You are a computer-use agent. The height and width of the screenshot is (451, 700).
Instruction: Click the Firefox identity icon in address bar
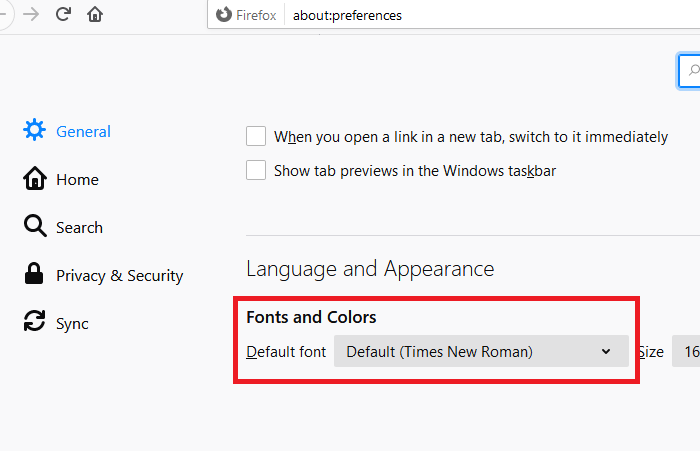225,15
